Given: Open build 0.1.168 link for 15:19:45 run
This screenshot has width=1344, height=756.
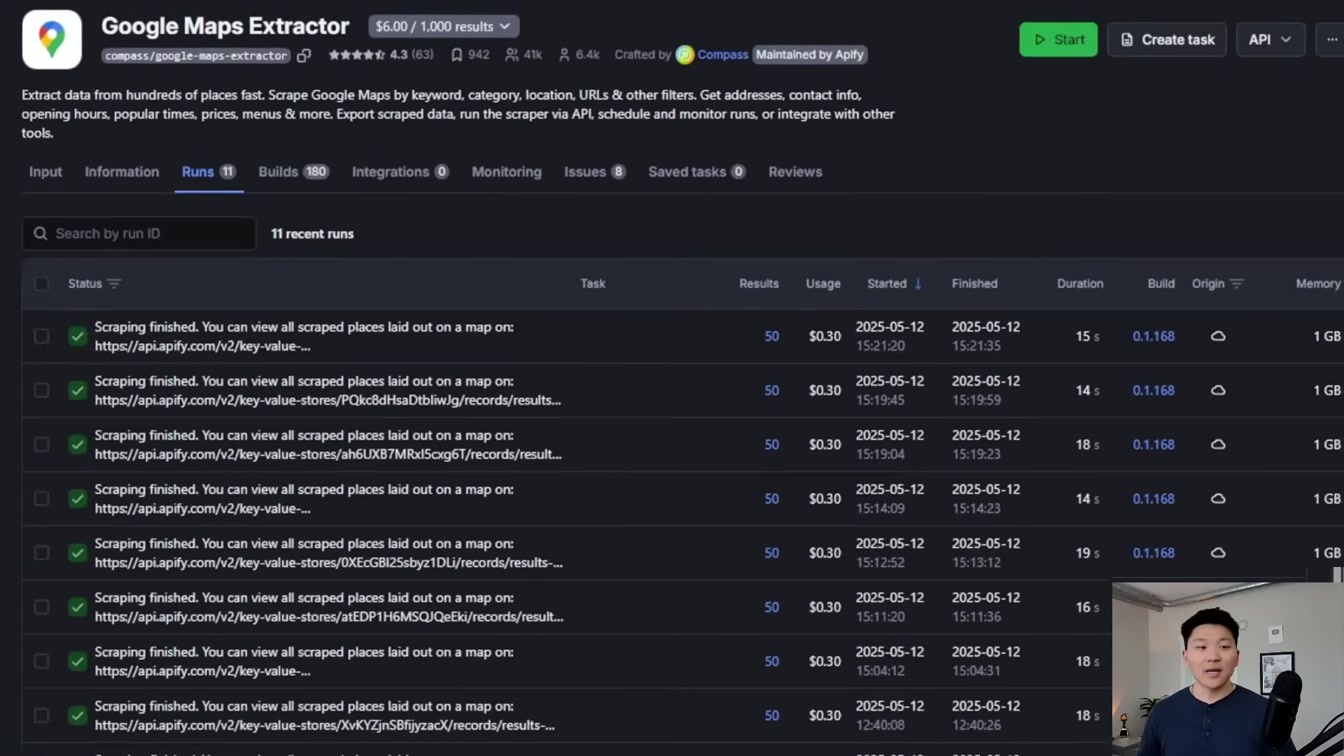Looking at the screenshot, I should point(1153,390).
